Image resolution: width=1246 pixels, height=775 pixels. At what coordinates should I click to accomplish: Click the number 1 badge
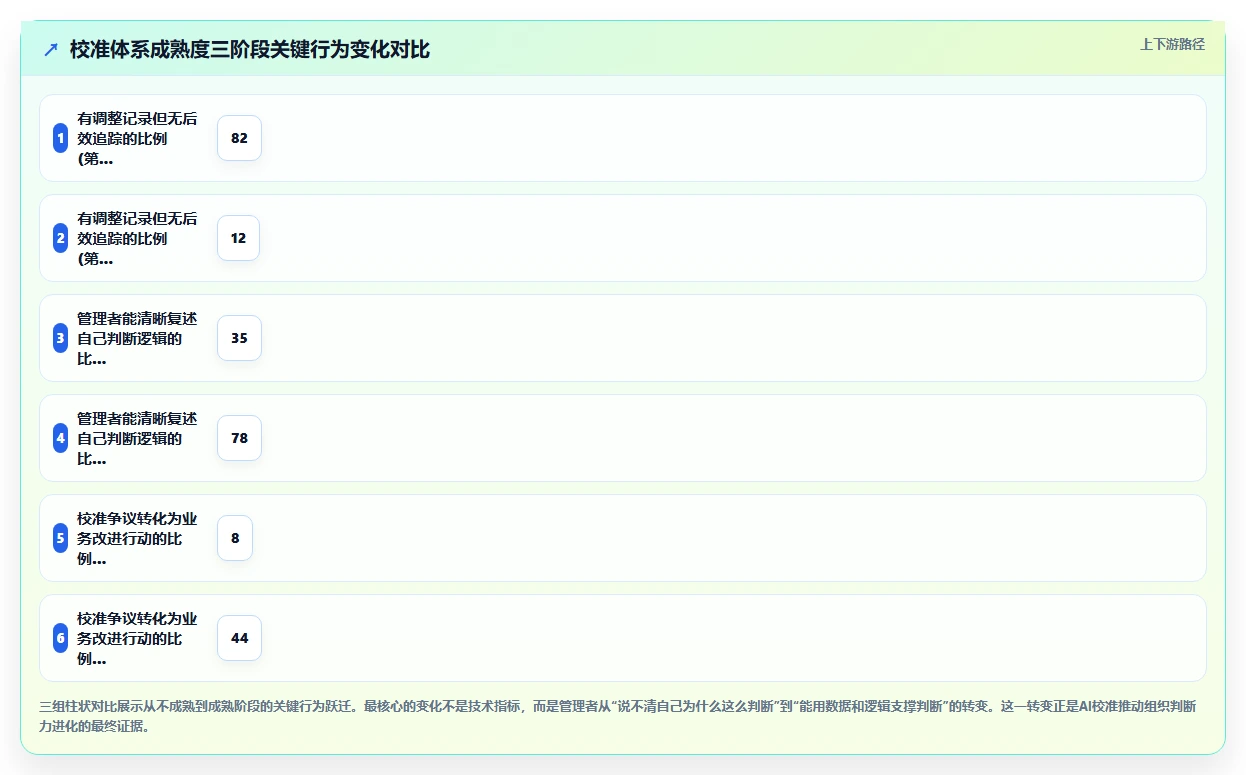coord(60,138)
